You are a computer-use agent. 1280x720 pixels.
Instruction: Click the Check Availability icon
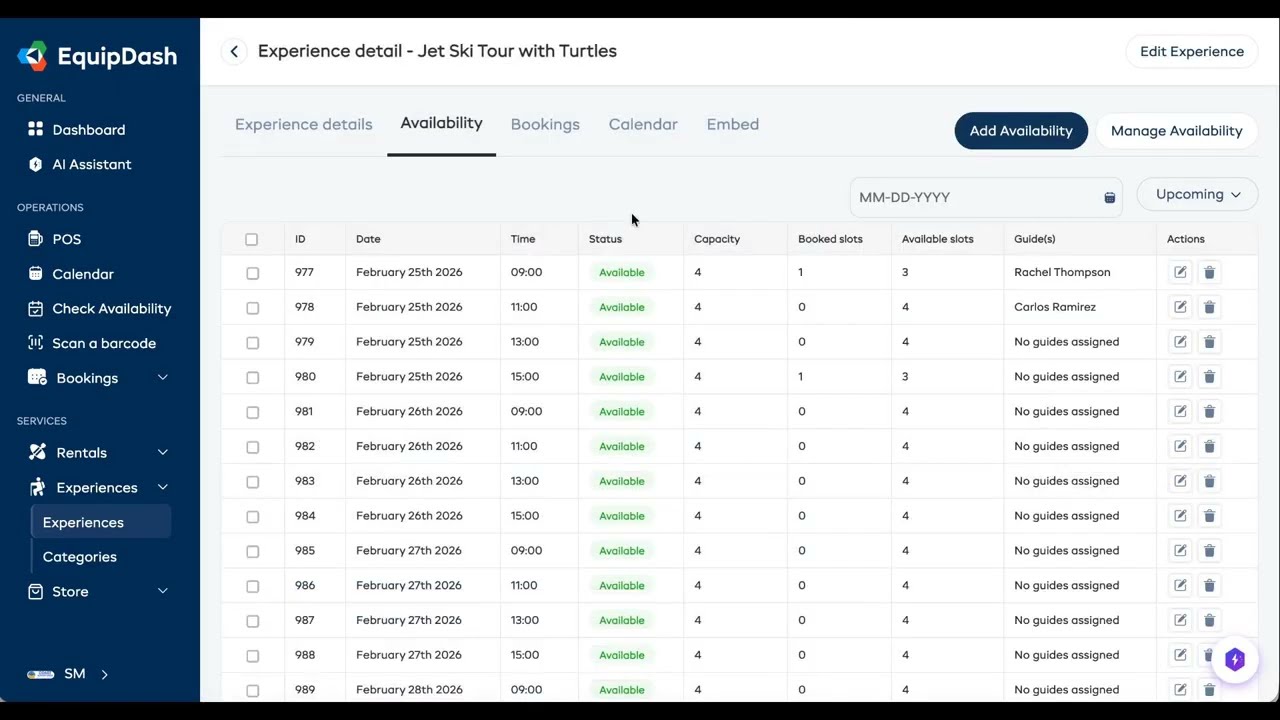pos(36,309)
